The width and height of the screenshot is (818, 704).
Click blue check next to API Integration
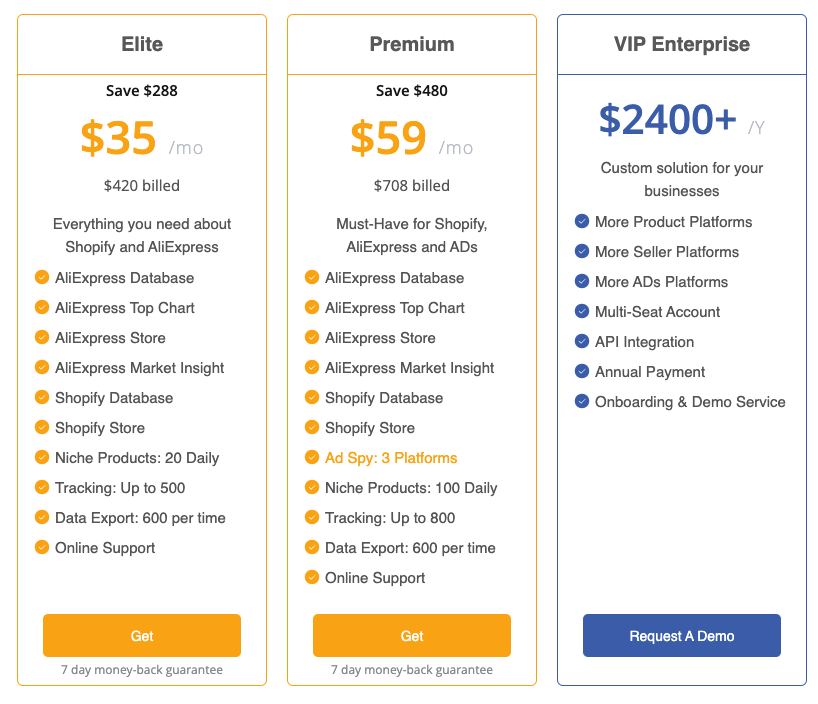click(582, 342)
